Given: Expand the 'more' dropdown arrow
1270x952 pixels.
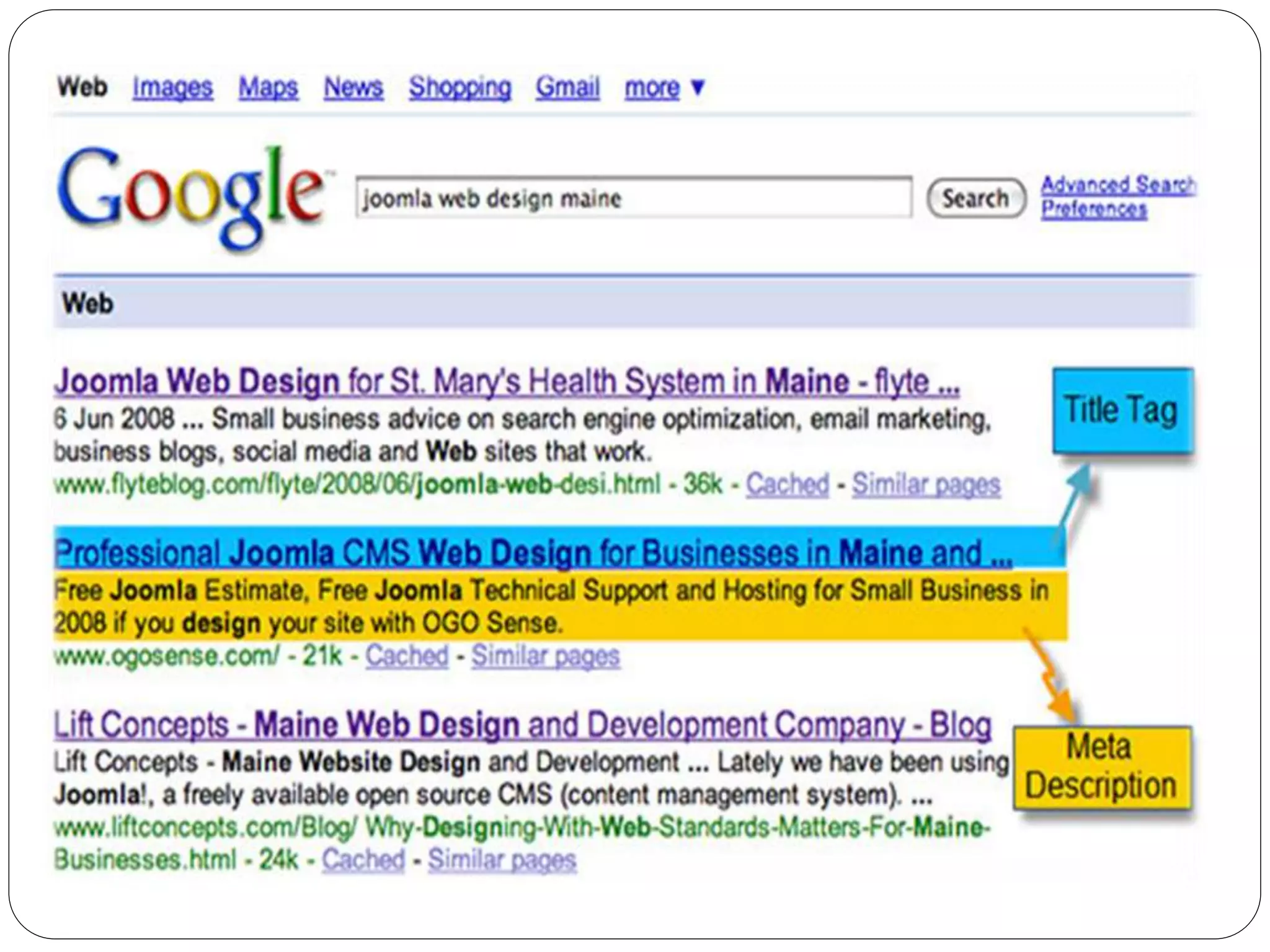Looking at the screenshot, I should pos(698,87).
